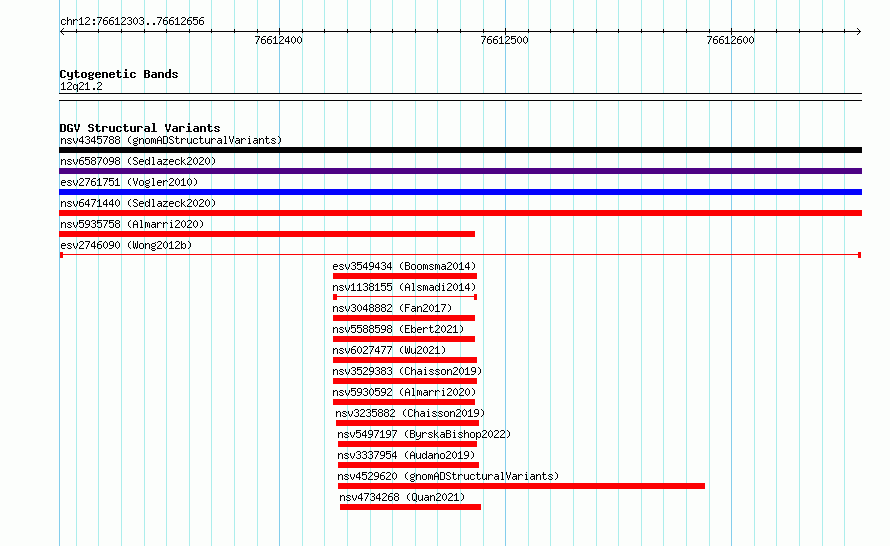Open nsv5497197 (ByrskaBishop2022) variant label
890x546 pixels.
424,434
